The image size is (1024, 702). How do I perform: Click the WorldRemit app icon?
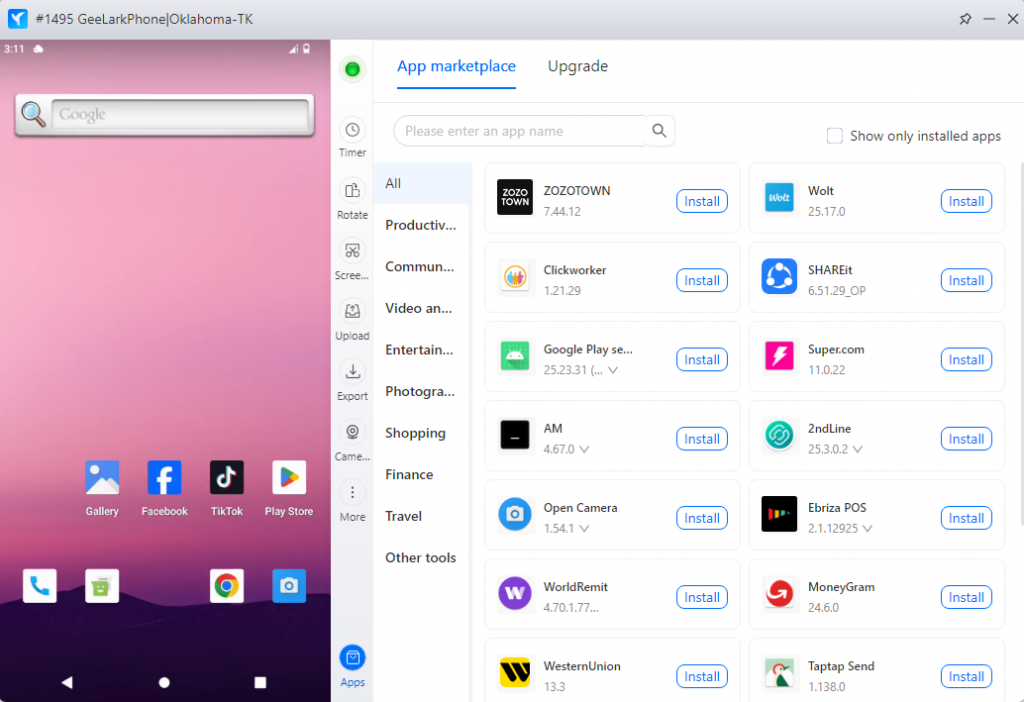coord(515,593)
